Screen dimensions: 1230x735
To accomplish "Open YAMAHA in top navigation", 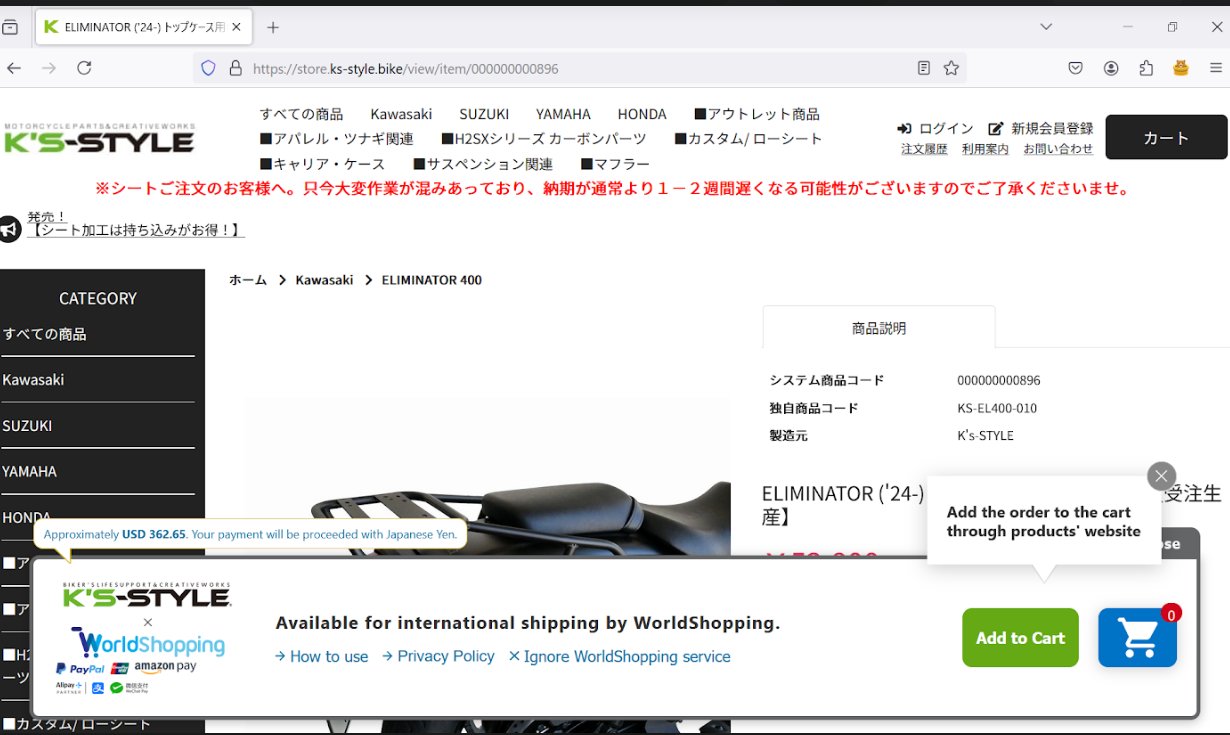I will click(x=563, y=114).
